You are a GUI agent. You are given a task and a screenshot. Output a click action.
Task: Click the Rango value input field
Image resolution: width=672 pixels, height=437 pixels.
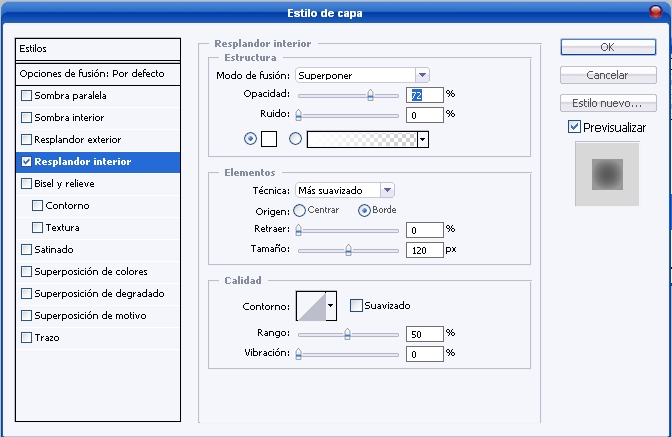pos(425,333)
